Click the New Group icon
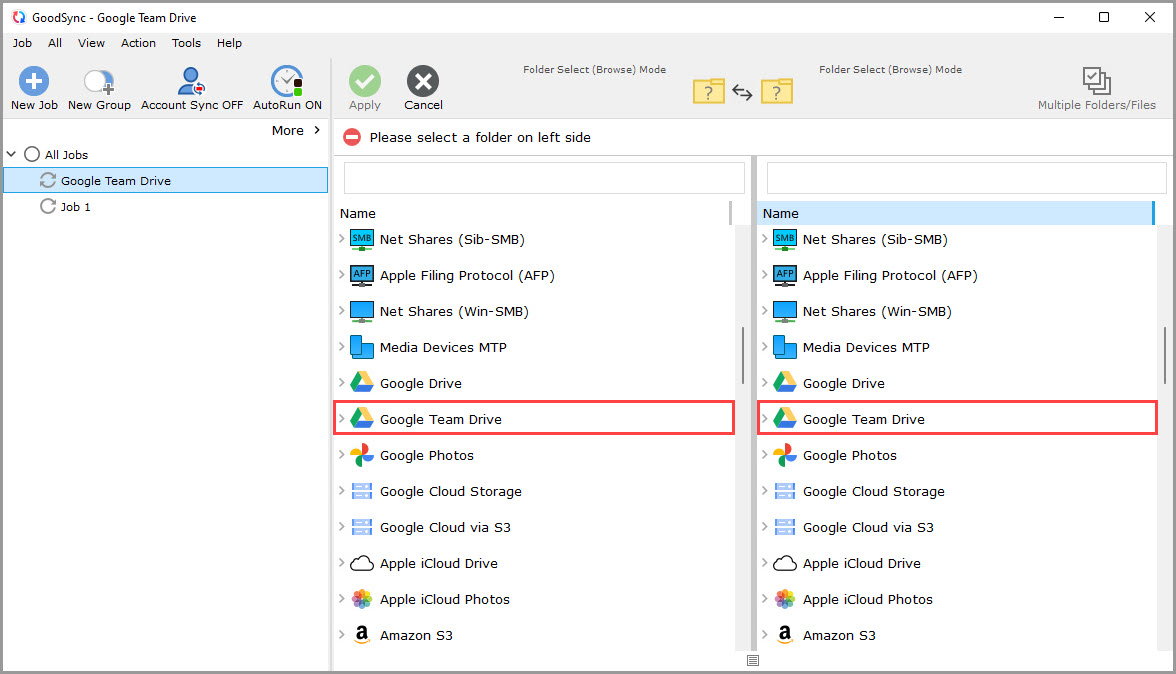1176x674 pixels. pos(98,87)
